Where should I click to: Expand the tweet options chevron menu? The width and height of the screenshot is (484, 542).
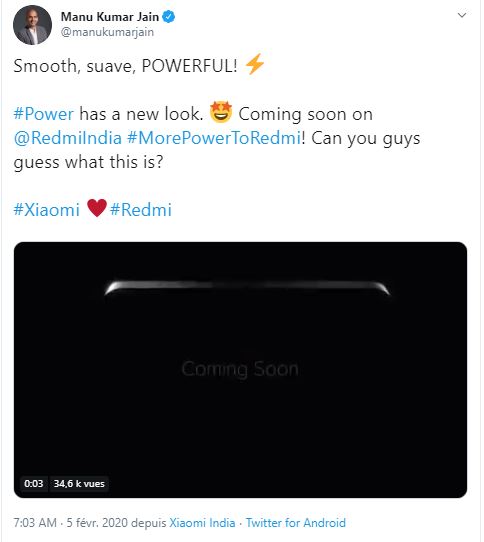point(462,15)
